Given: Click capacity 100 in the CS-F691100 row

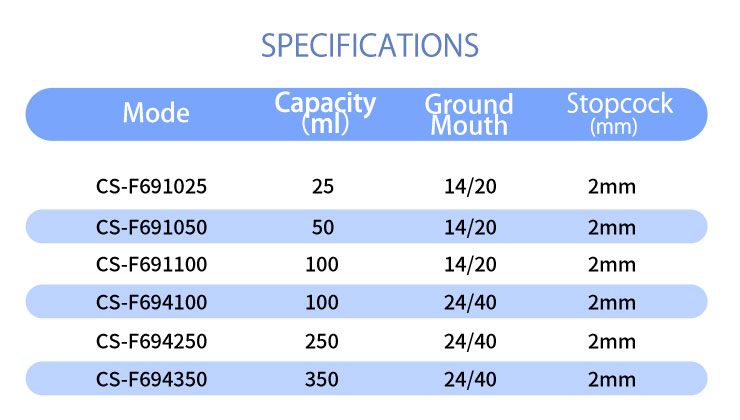Looking at the screenshot, I should [x=322, y=265].
